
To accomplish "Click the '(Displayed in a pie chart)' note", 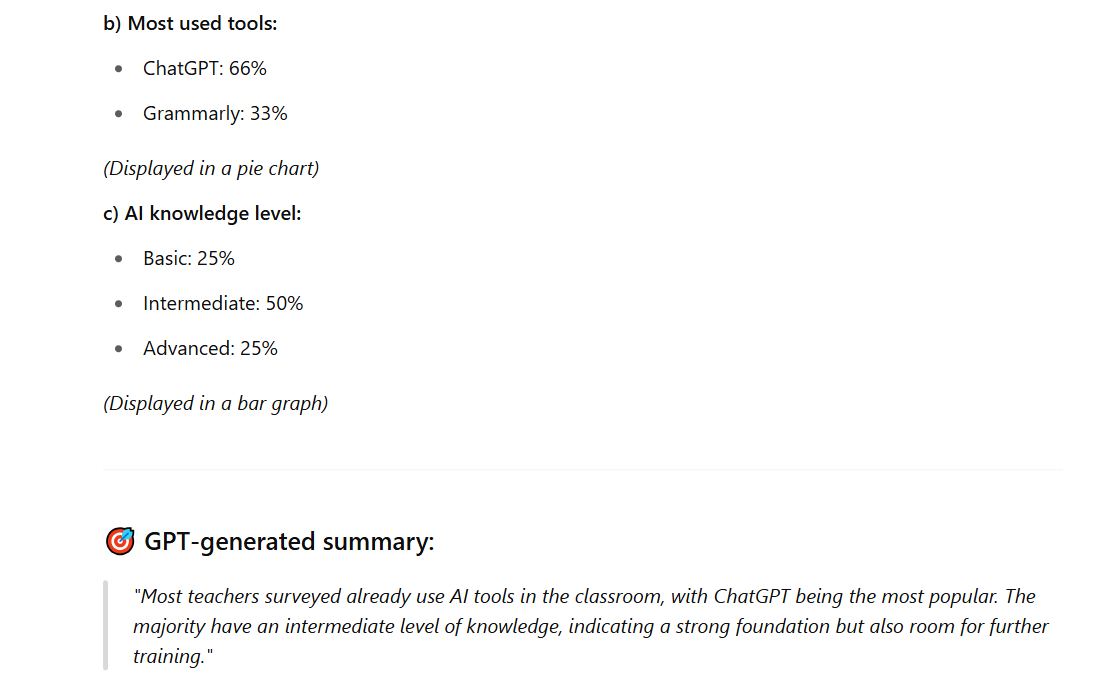I will coord(211,168).
